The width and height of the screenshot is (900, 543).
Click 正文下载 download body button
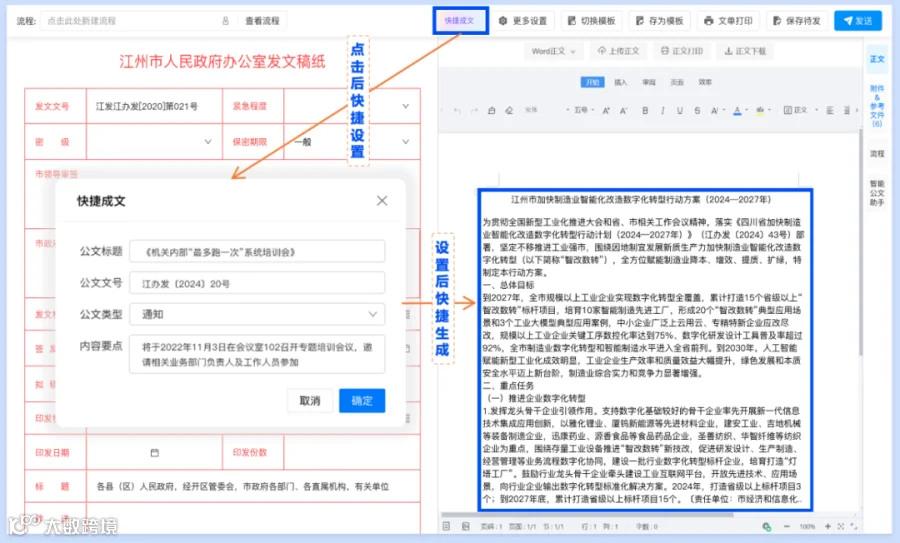coord(745,51)
